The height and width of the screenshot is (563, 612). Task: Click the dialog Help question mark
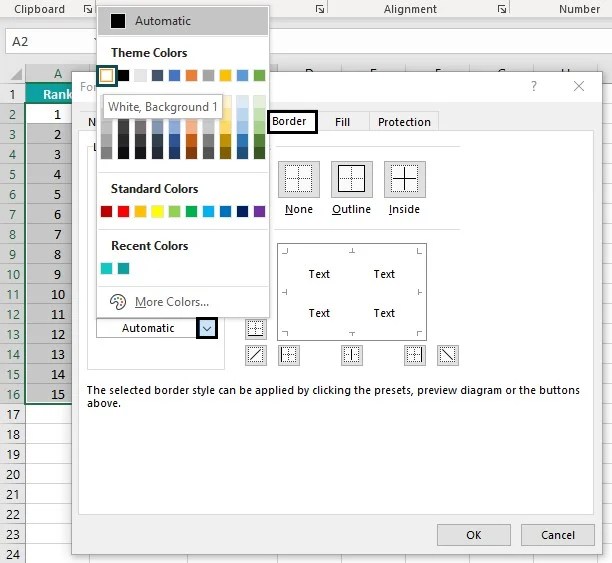534,86
